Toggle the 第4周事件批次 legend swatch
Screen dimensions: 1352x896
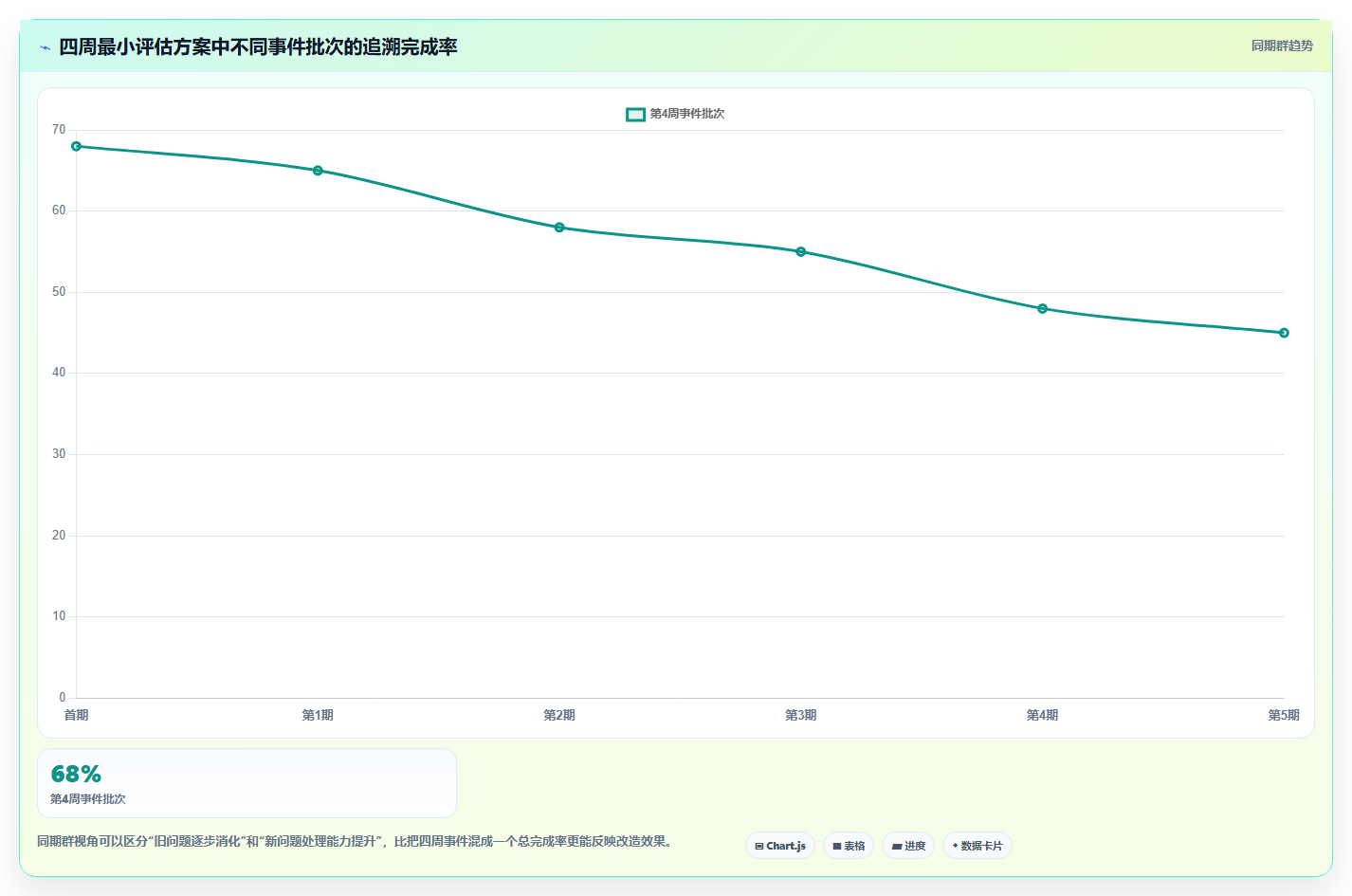(x=635, y=114)
